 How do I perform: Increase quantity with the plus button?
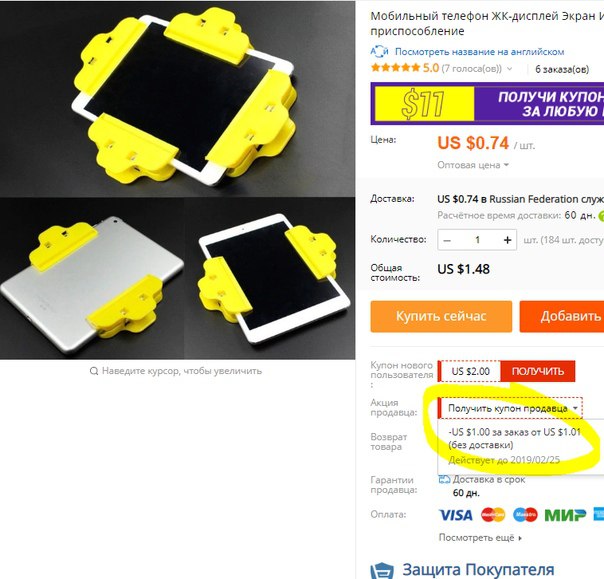[x=507, y=240]
